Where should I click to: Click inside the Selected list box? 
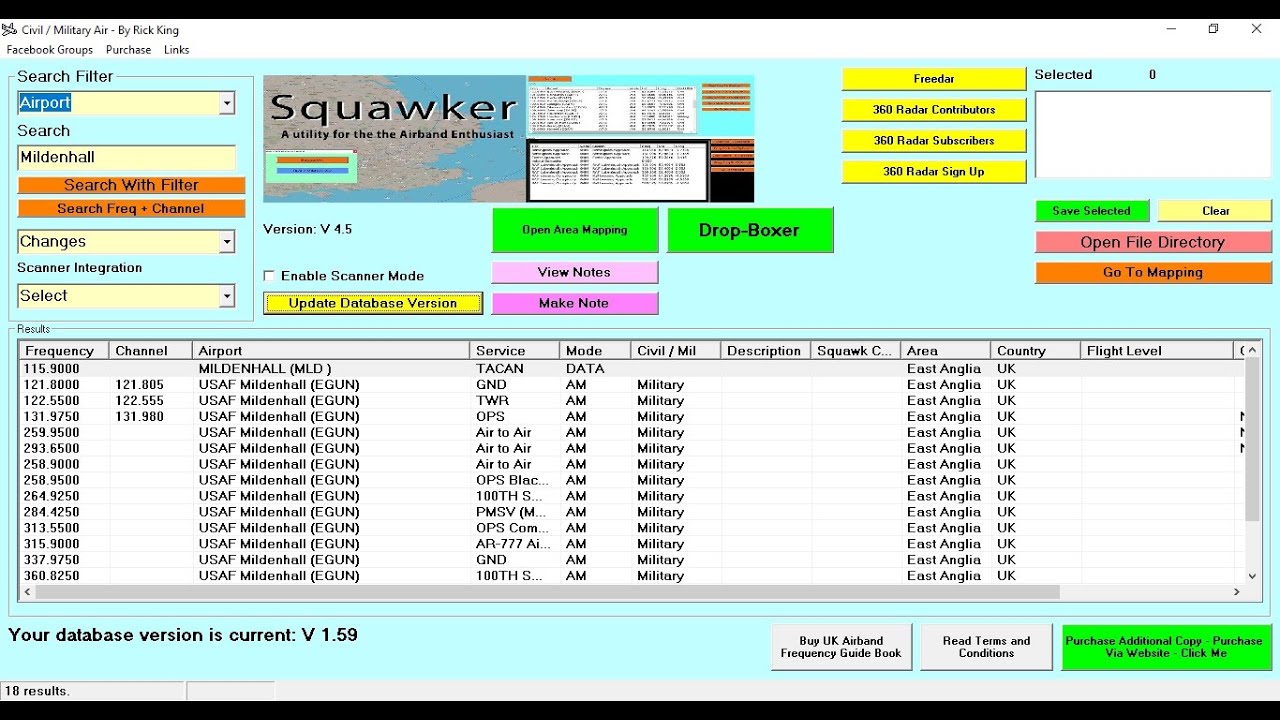[1153, 135]
